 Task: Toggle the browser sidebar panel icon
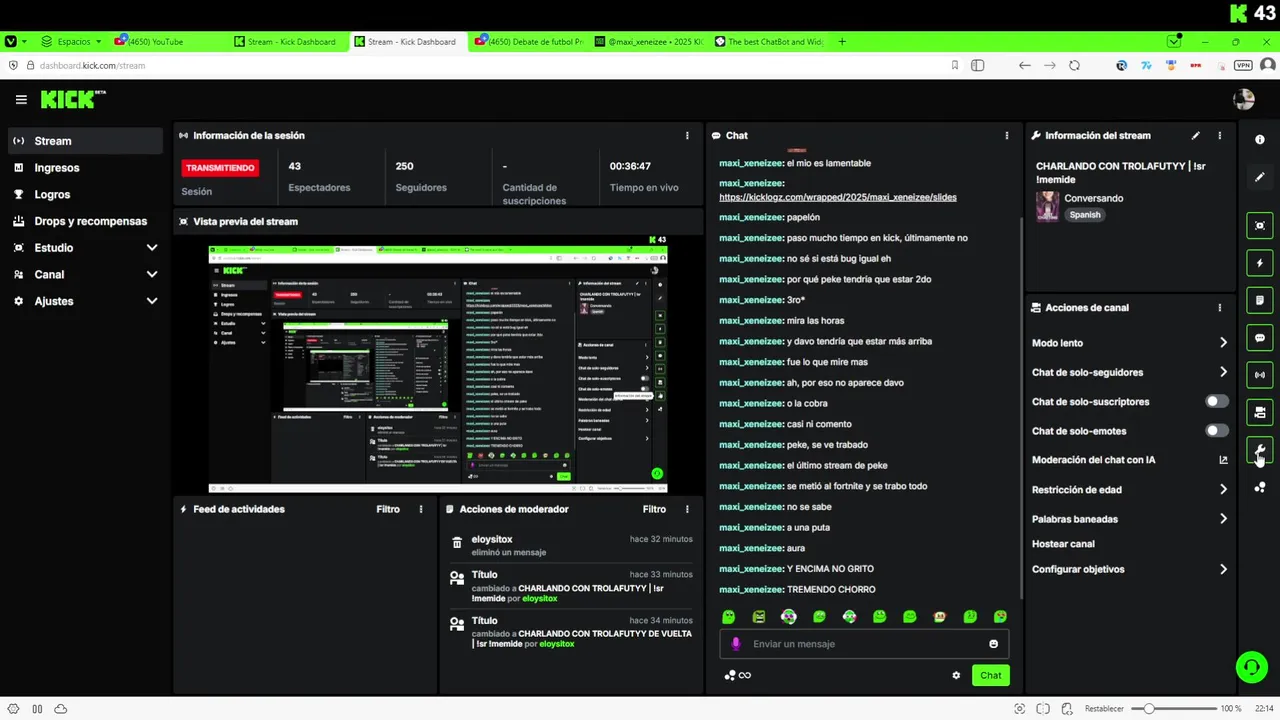[978, 65]
